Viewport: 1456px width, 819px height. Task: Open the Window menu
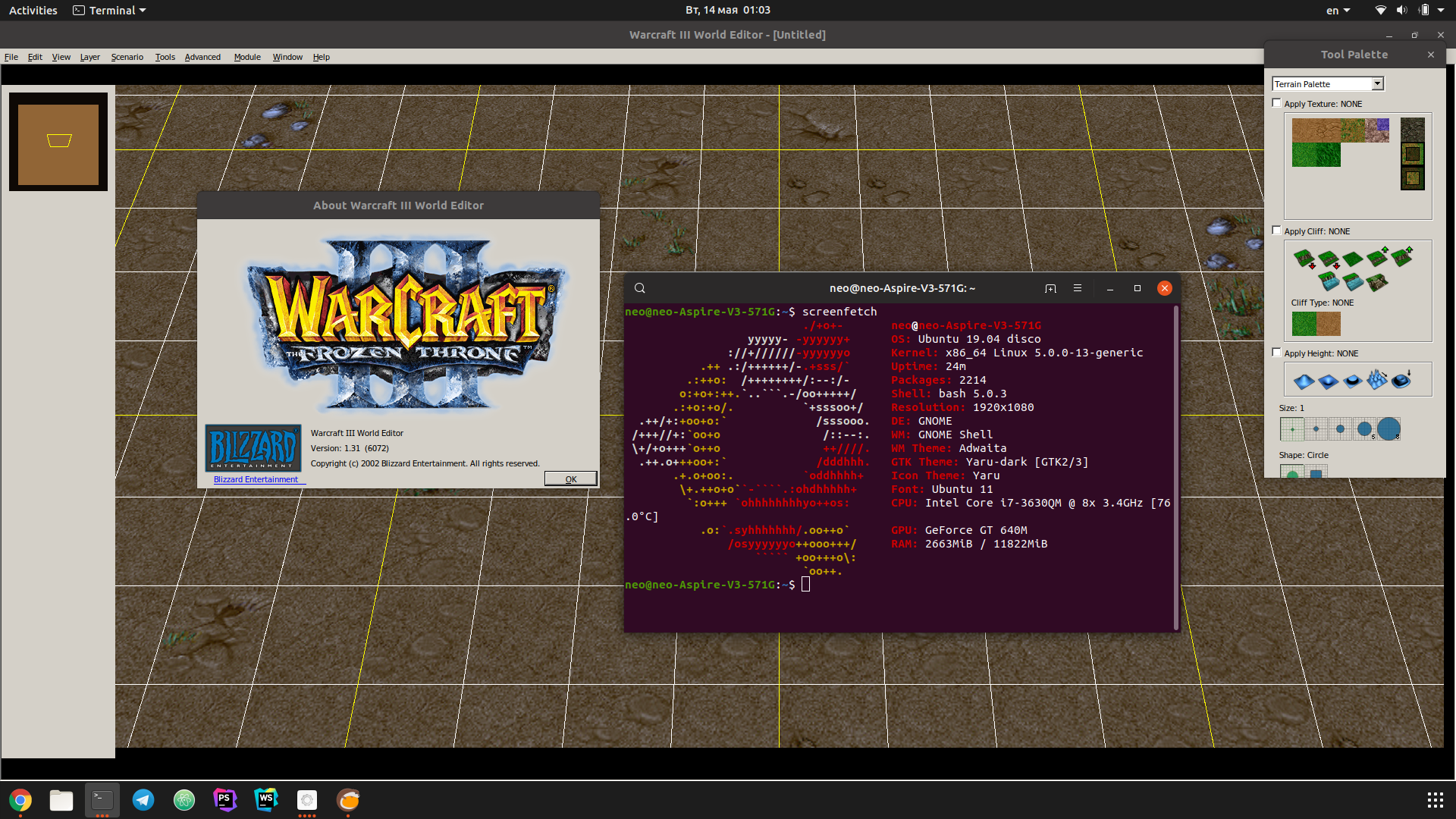tap(287, 57)
